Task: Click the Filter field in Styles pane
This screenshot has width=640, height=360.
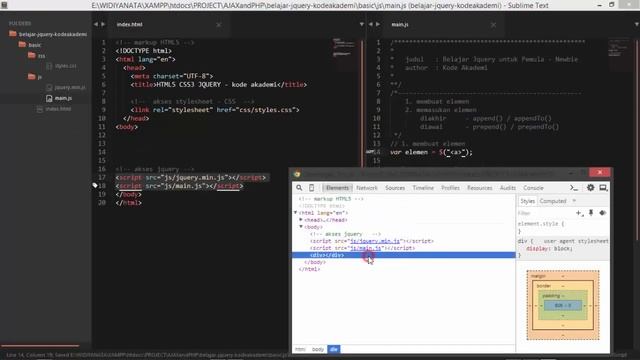Action: pyautogui.click(x=545, y=213)
